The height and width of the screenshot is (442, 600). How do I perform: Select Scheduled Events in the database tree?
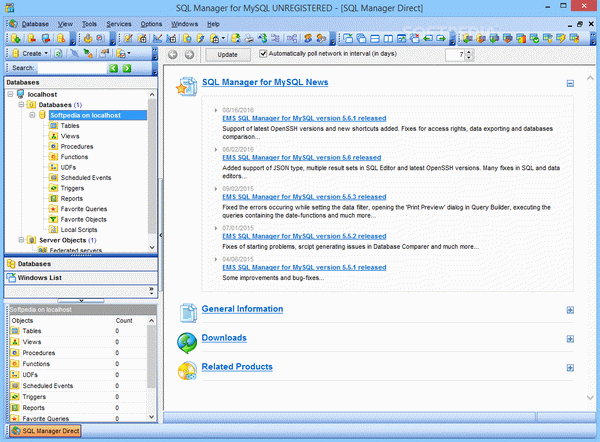pos(86,178)
